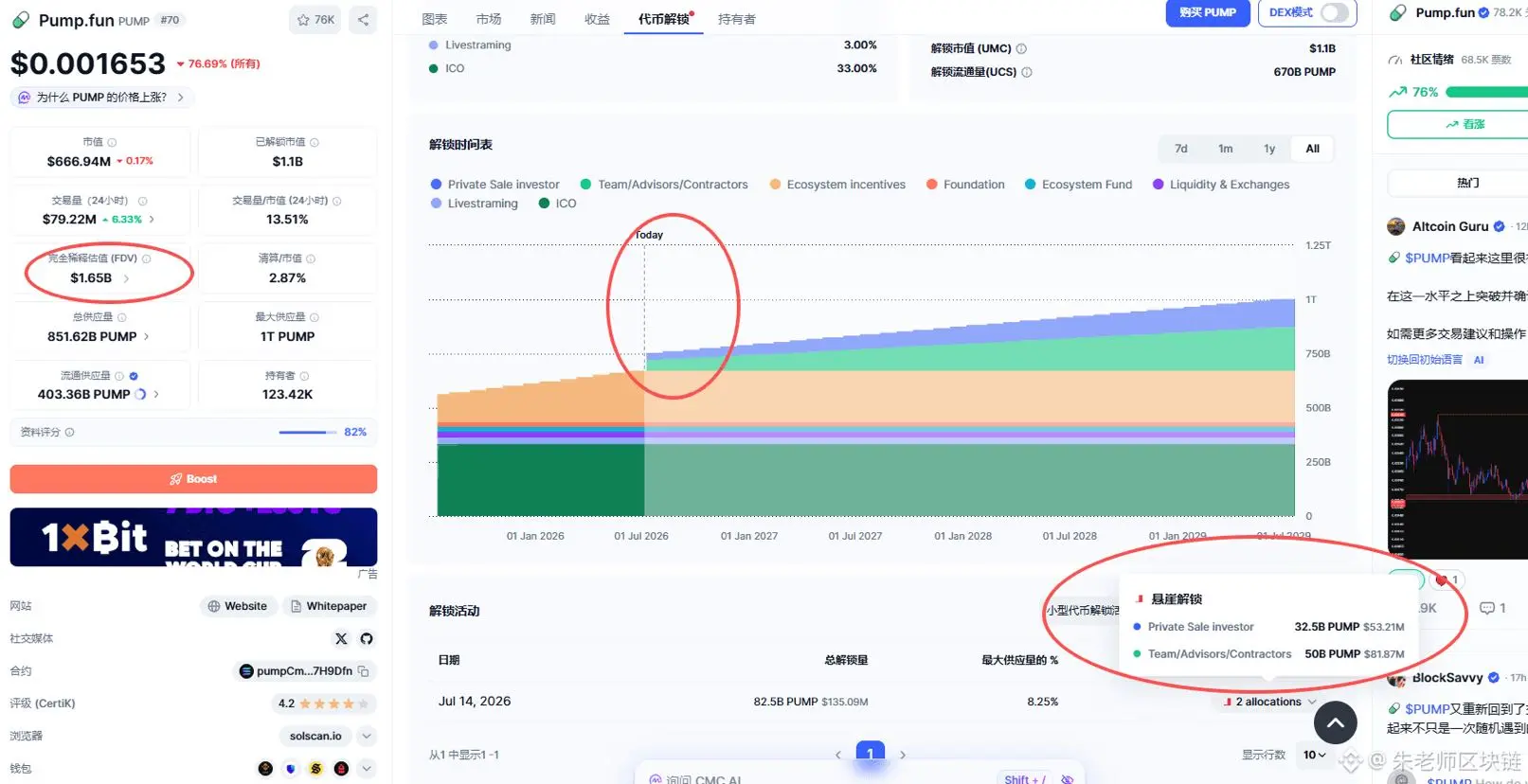Screen dimensions: 1528x784
Task: Select the 1y time range option
Action: point(1269,149)
